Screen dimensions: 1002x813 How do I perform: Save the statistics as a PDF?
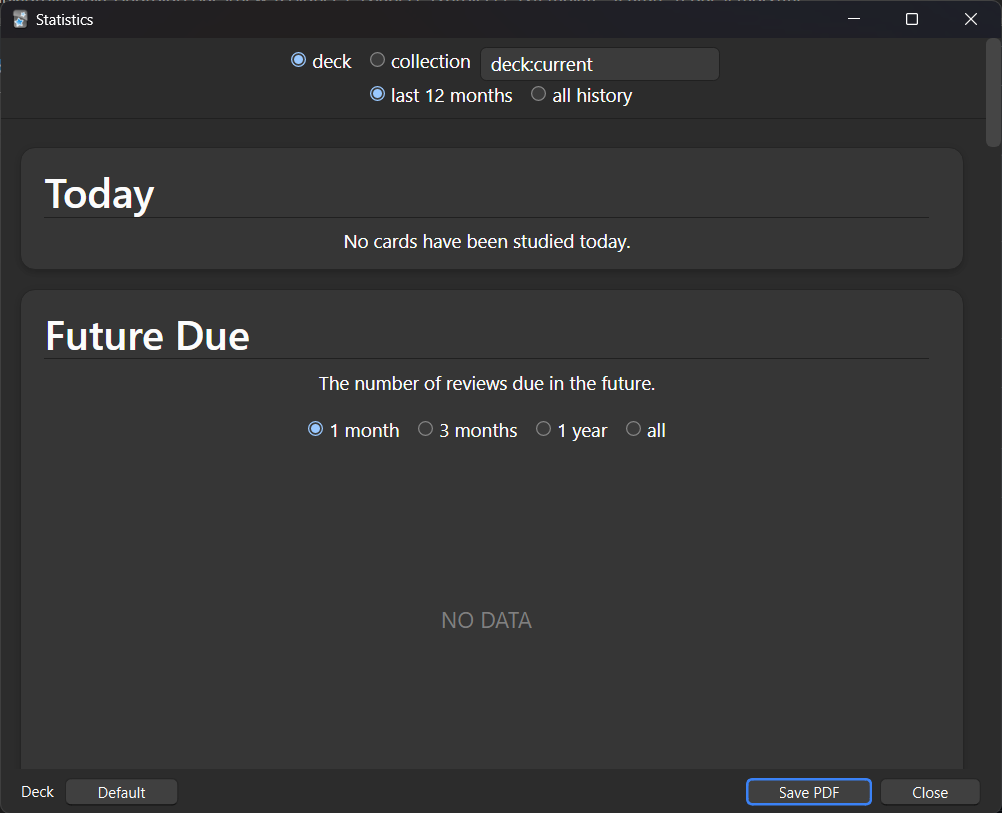tap(808, 791)
